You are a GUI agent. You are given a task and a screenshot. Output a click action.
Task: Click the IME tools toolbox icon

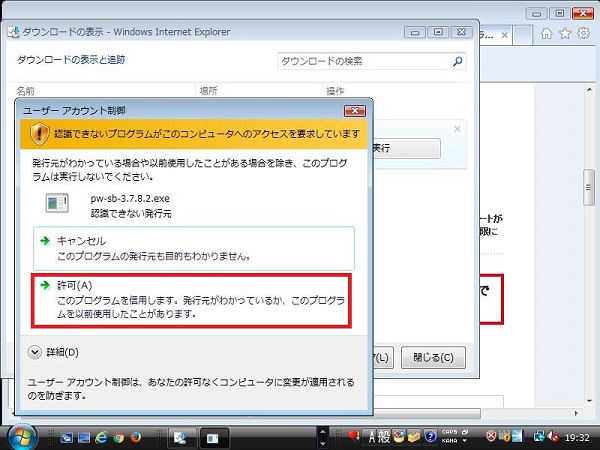pos(414,436)
